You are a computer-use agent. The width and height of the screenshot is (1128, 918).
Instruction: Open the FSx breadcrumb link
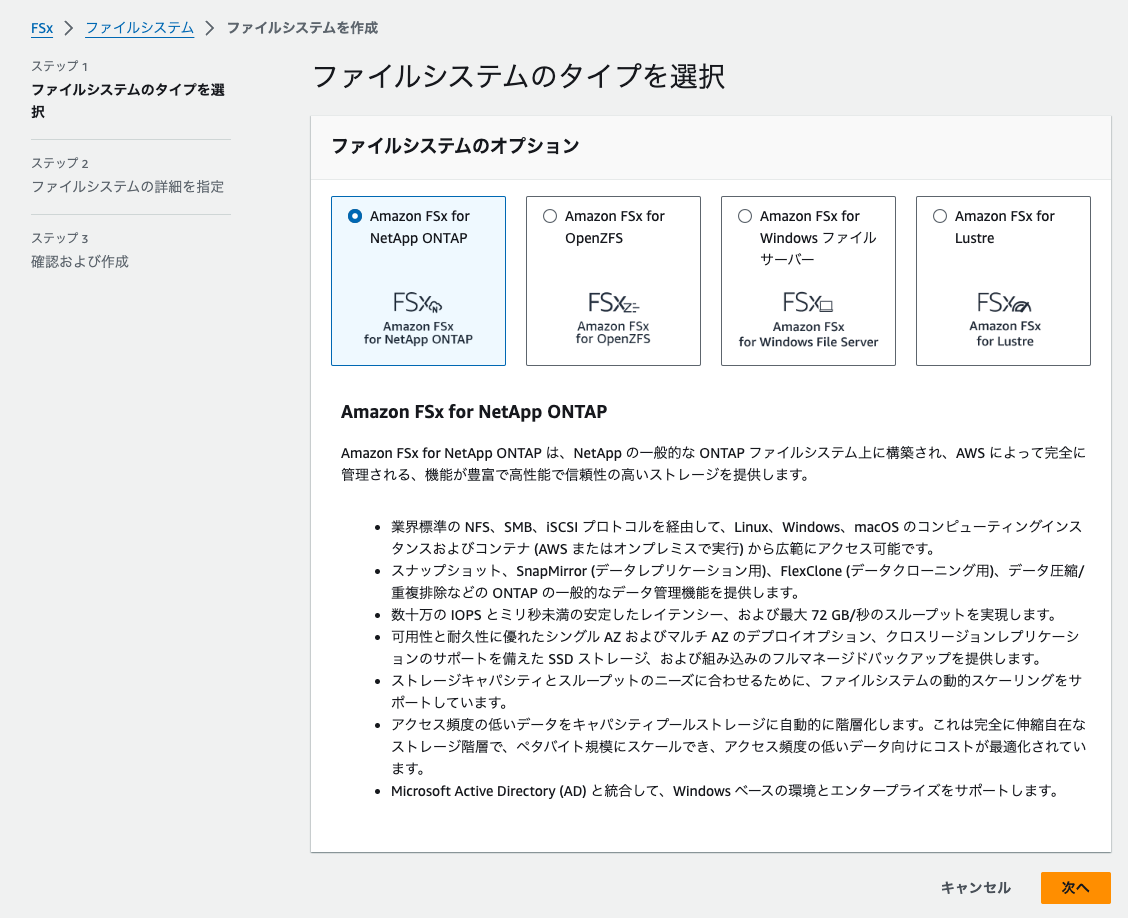pos(42,28)
